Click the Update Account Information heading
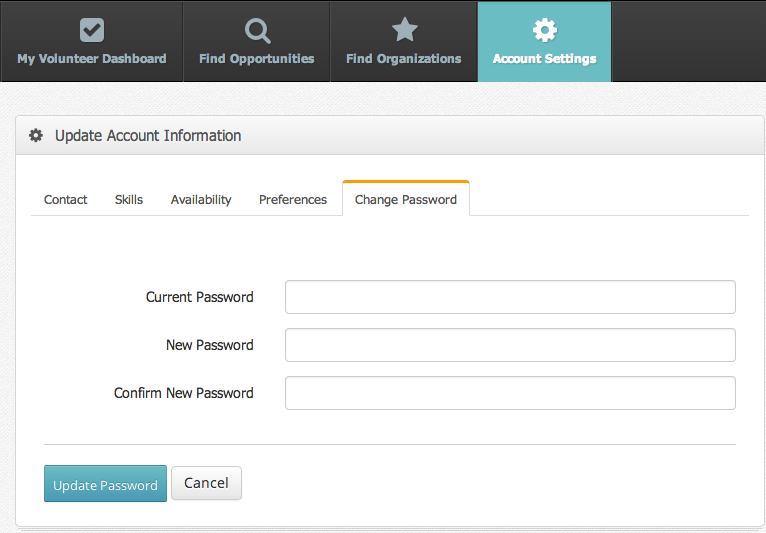Viewport: 766px width, 533px height. pos(148,135)
